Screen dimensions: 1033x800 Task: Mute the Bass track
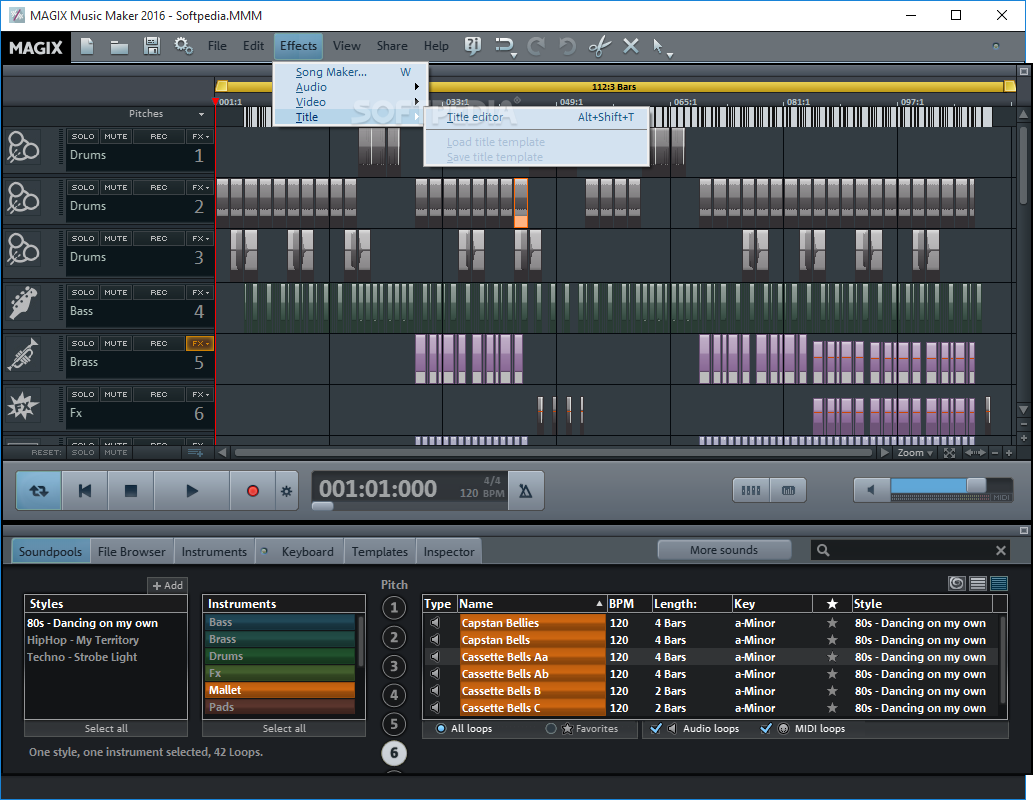point(116,292)
